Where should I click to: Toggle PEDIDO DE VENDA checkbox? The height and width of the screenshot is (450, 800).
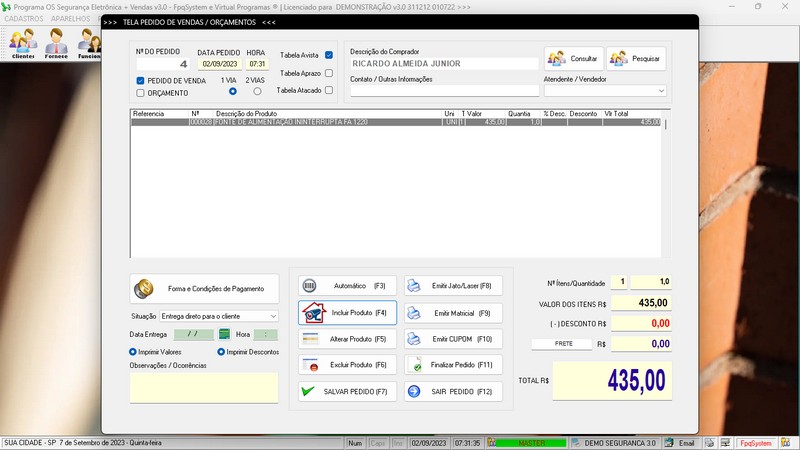point(140,81)
